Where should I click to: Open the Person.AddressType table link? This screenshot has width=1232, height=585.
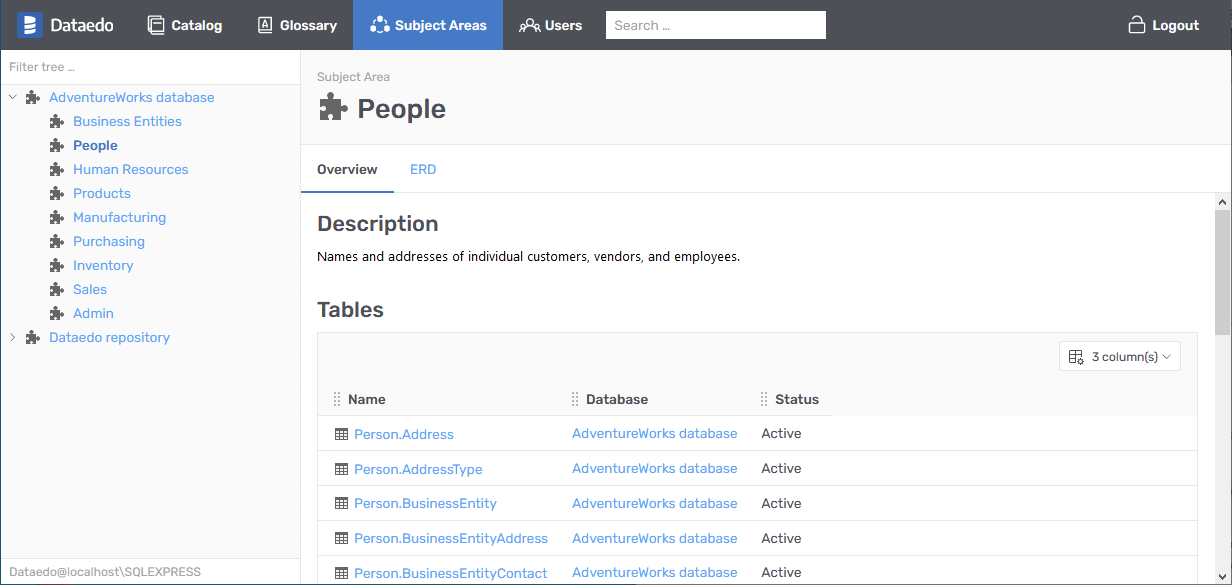(418, 469)
